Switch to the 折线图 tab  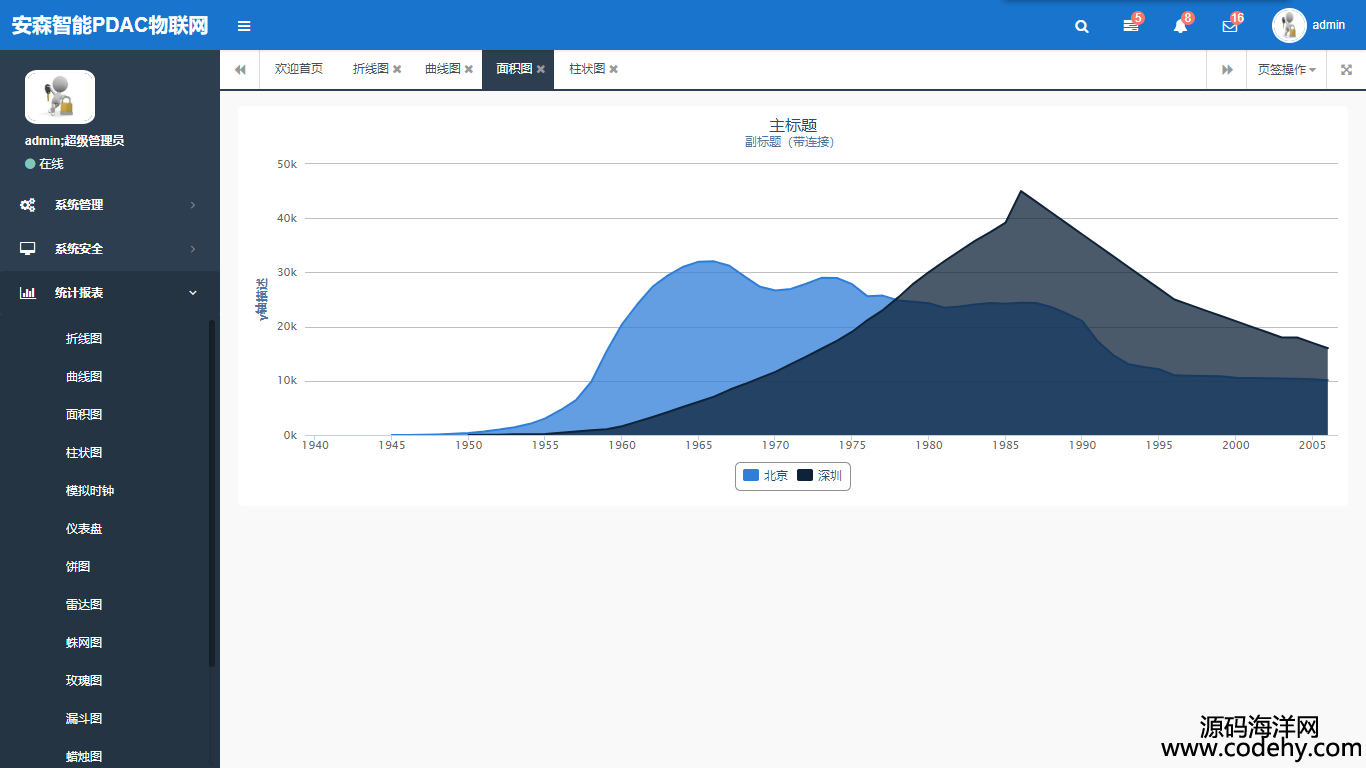[x=371, y=69]
